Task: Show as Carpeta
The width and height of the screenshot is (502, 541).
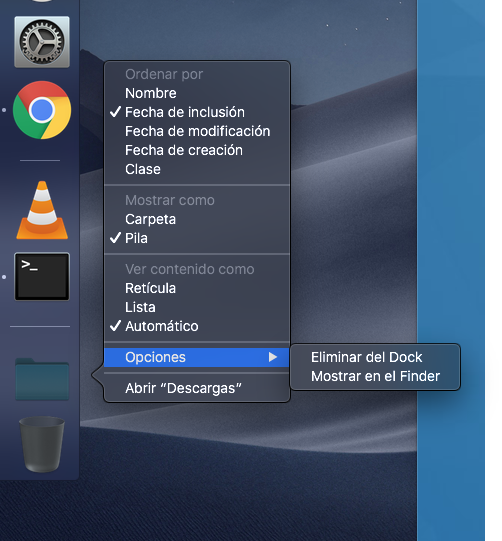Action: coord(197,219)
